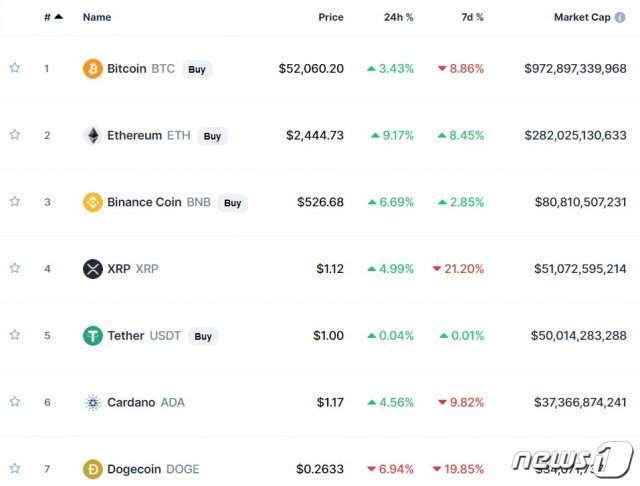The height and width of the screenshot is (486, 640).
Task: Star Bitcoin to add to watchlist
Action: [x=15, y=68]
